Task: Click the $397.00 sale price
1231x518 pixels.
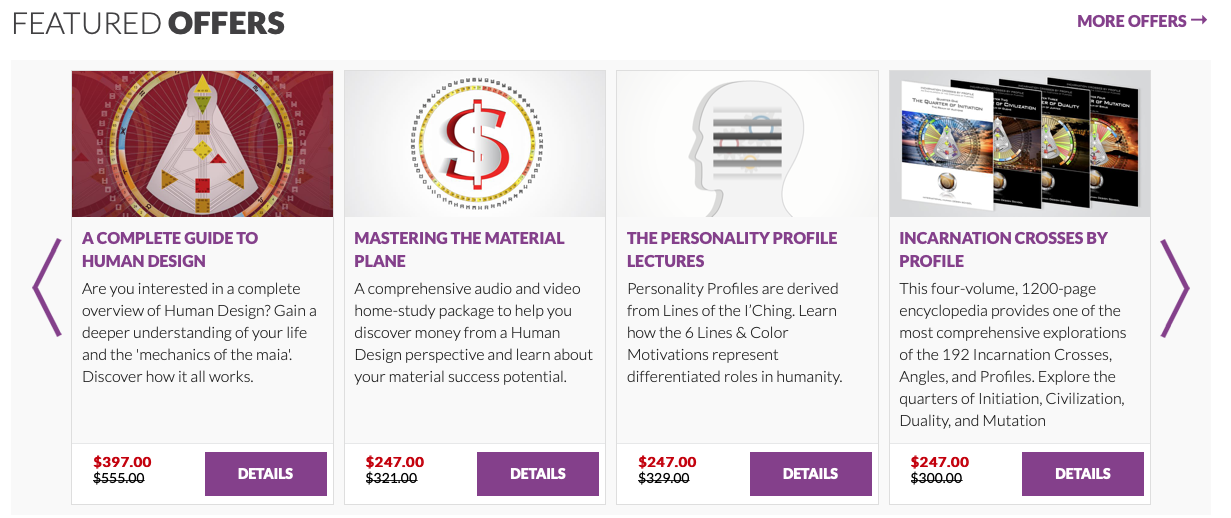Action: point(122,462)
